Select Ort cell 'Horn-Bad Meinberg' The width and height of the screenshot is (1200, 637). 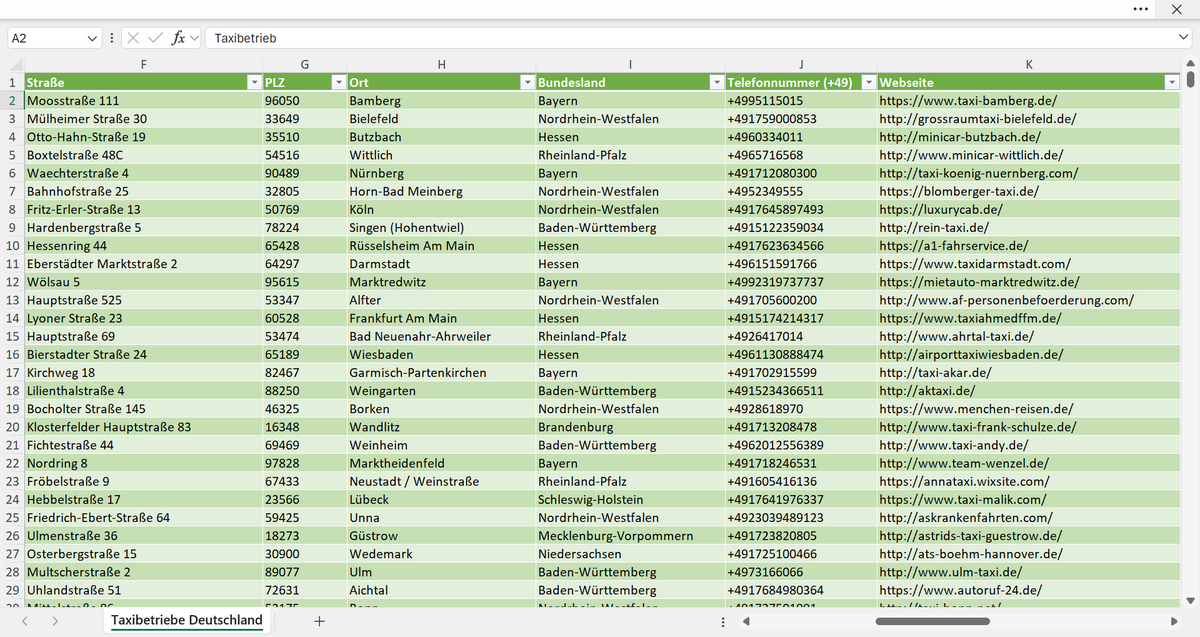[x=441, y=191]
